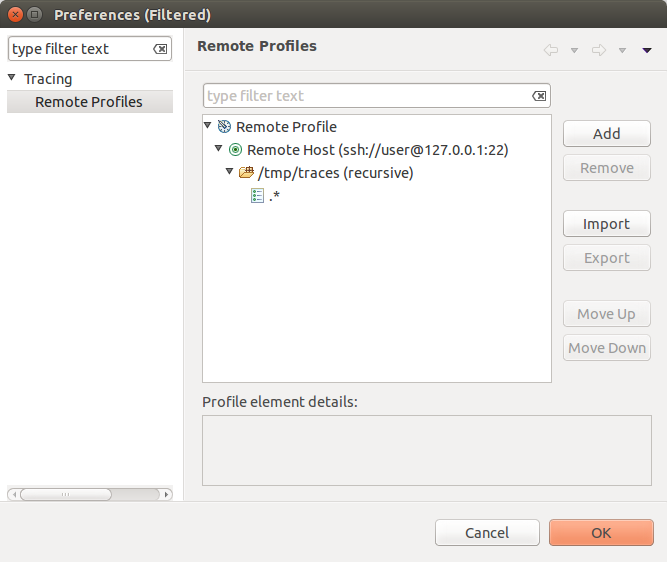
Task: Collapse the /tmp/traces folder node
Action: [x=230, y=173]
